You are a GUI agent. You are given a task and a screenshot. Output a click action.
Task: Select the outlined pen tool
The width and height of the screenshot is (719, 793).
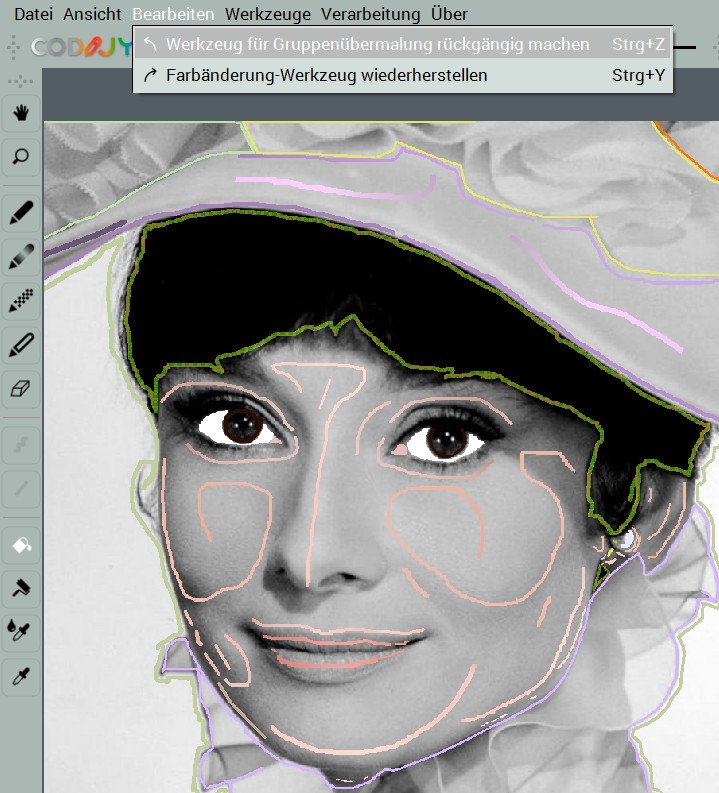click(x=21, y=345)
